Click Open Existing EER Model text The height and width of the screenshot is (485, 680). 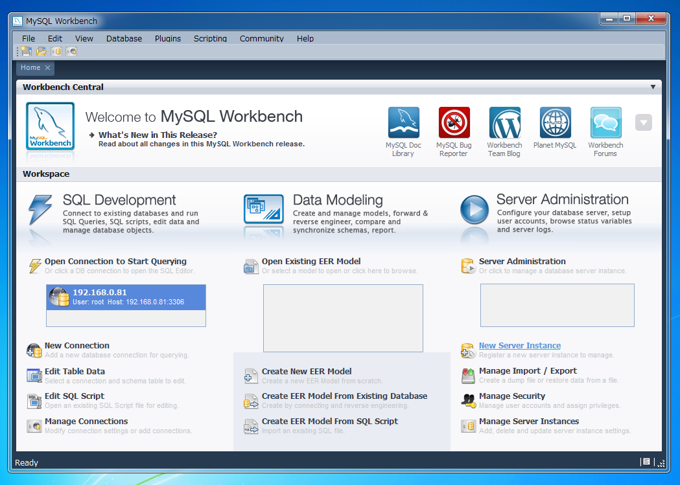[311, 261]
